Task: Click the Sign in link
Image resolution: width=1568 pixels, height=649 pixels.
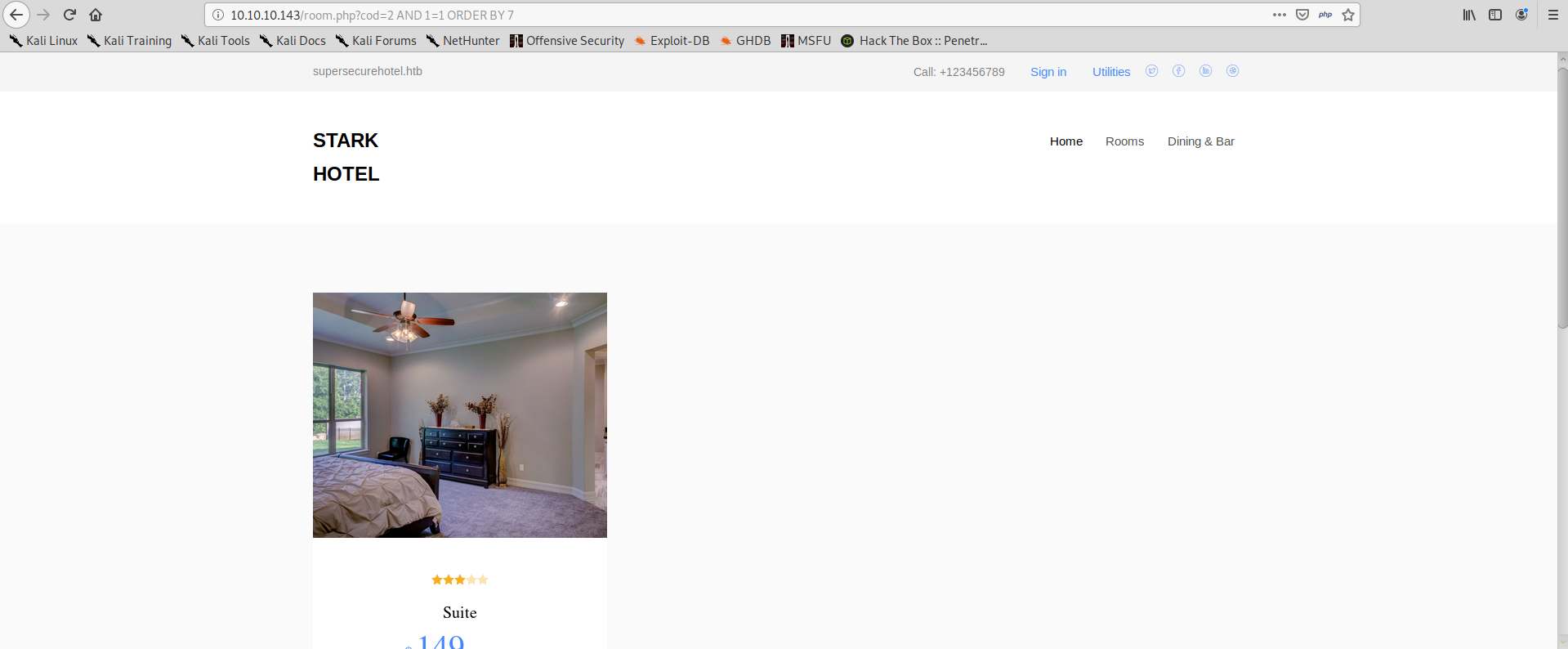Action: point(1048,72)
